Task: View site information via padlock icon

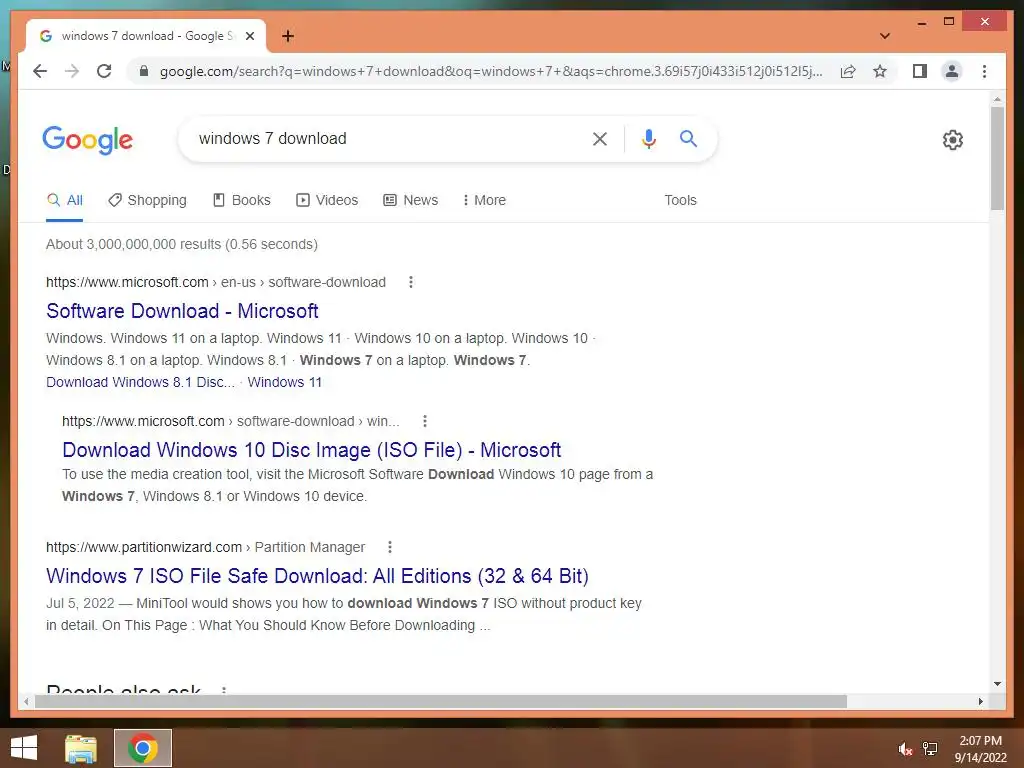Action: tap(144, 71)
